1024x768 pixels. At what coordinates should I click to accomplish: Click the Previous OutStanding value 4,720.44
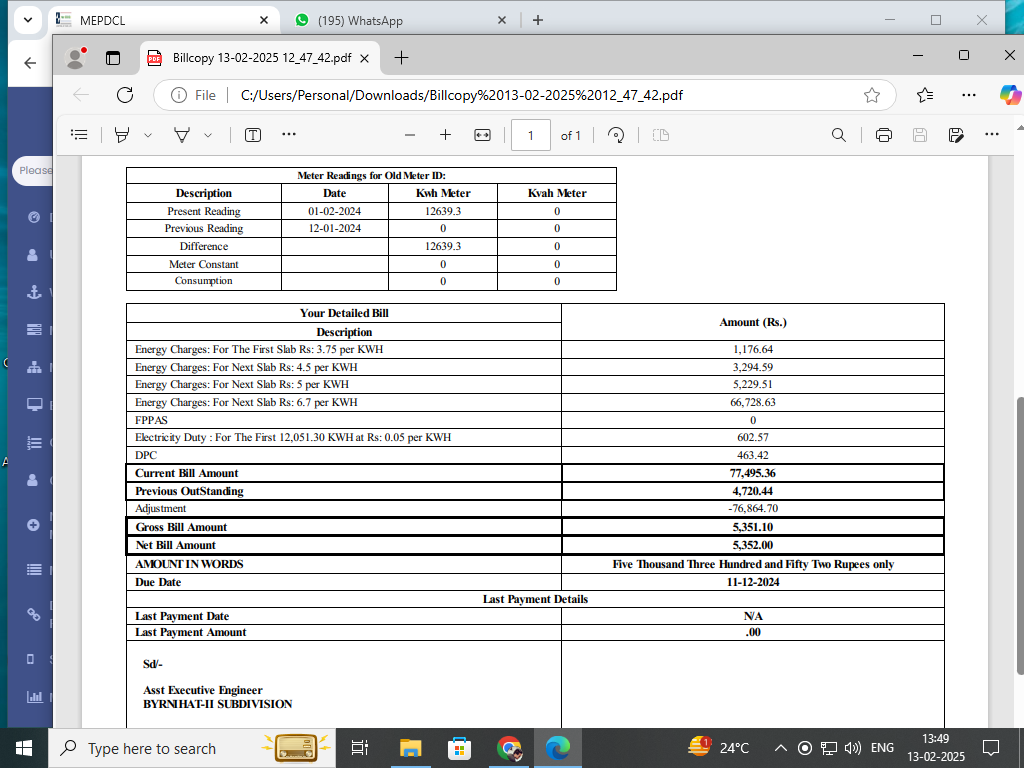tap(753, 491)
